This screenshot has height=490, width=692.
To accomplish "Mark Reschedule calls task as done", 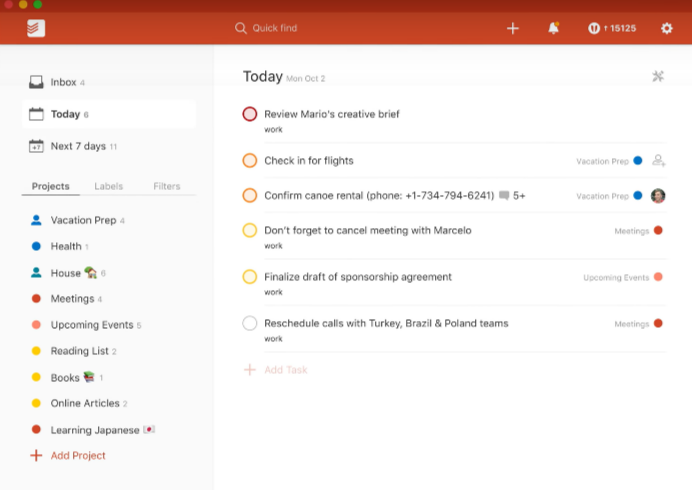I will click(x=250, y=323).
